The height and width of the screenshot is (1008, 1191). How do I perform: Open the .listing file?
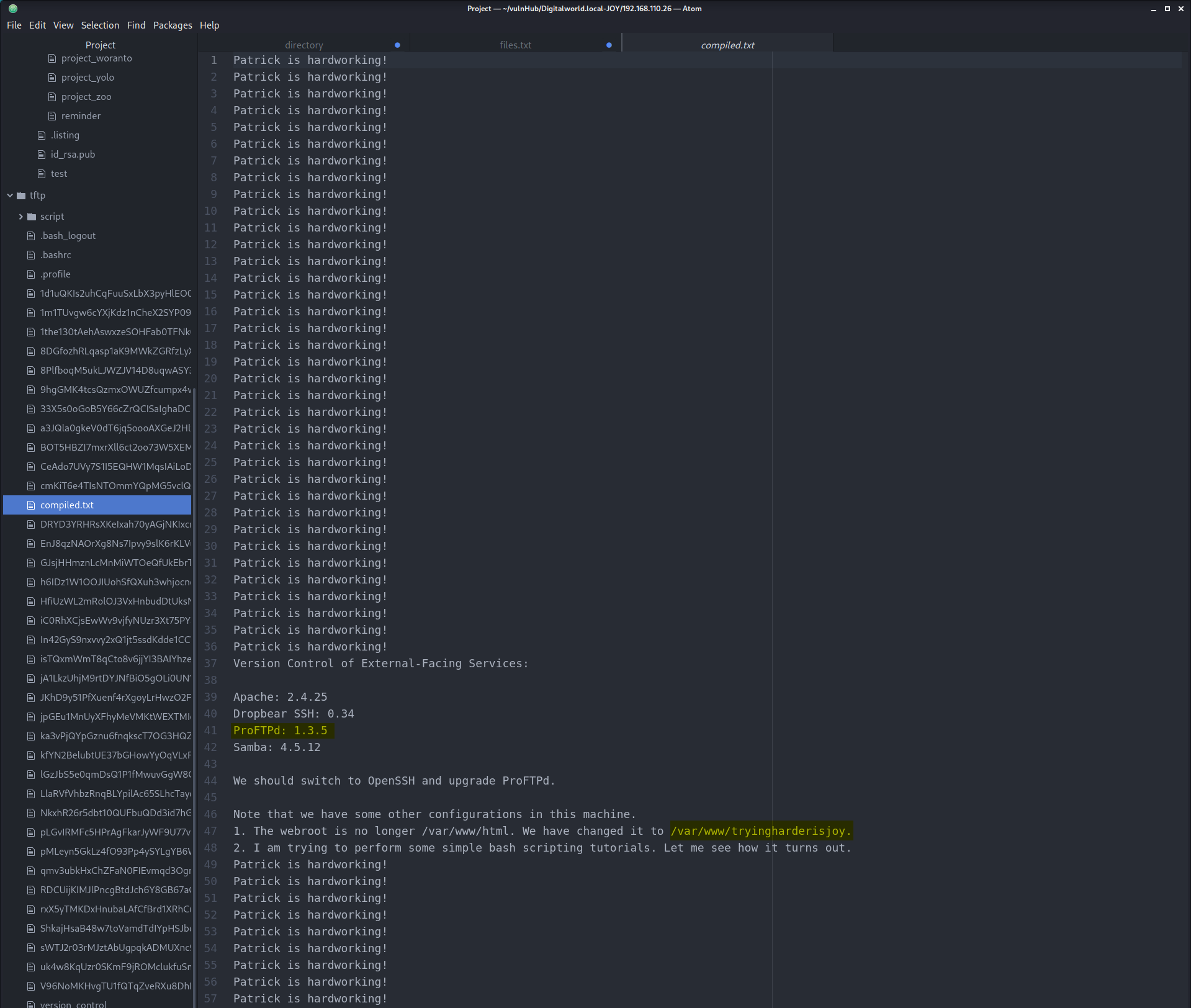tap(65, 135)
